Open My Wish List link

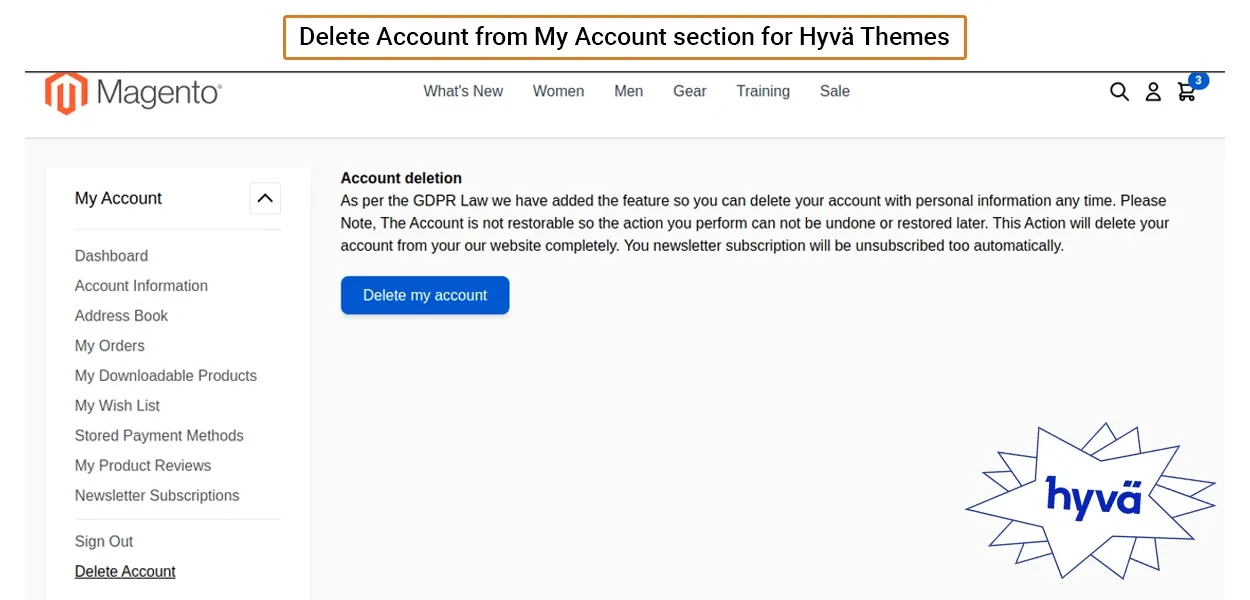(x=117, y=406)
